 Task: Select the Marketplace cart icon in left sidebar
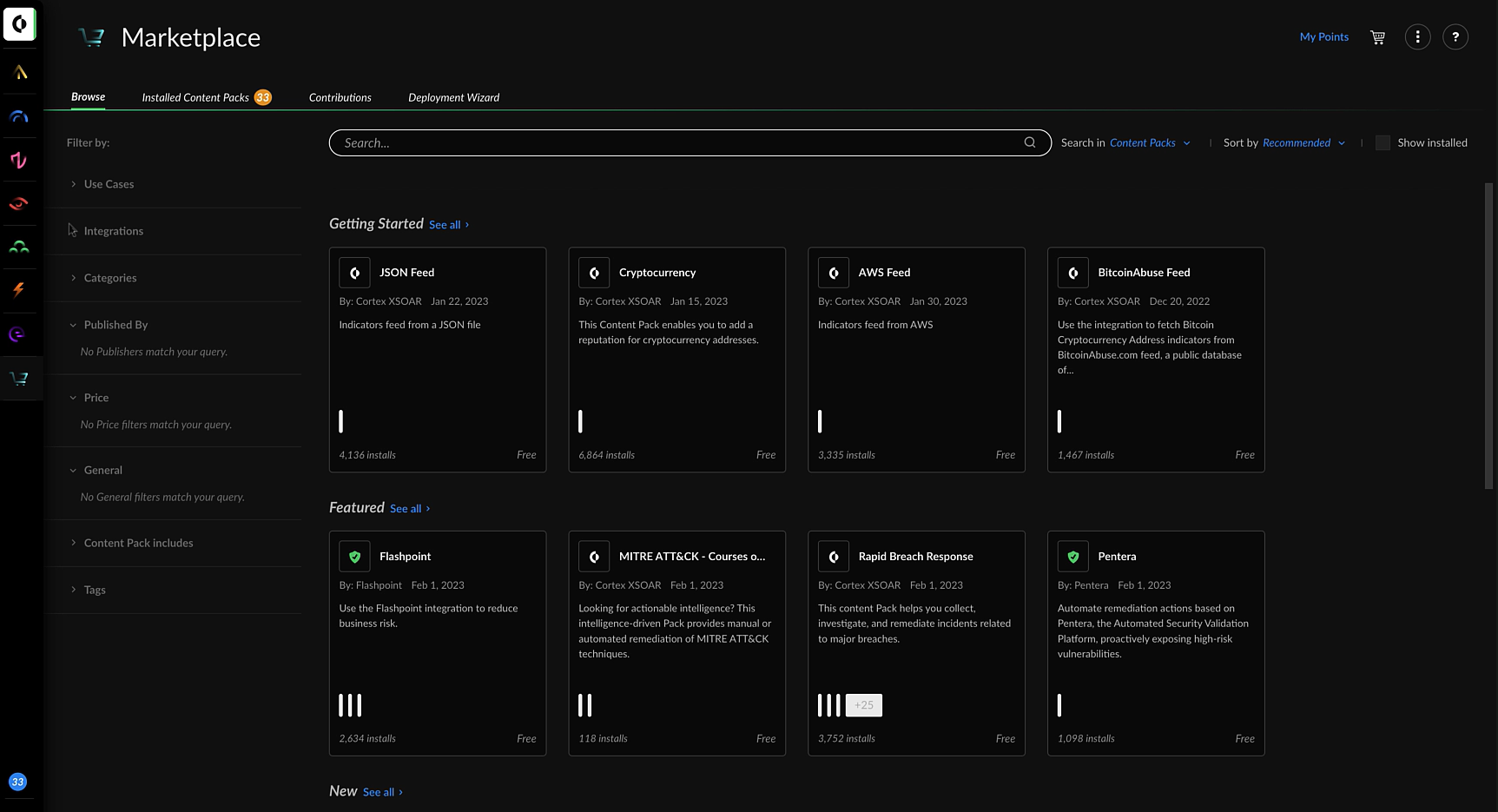pyautogui.click(x=19, y=378)
